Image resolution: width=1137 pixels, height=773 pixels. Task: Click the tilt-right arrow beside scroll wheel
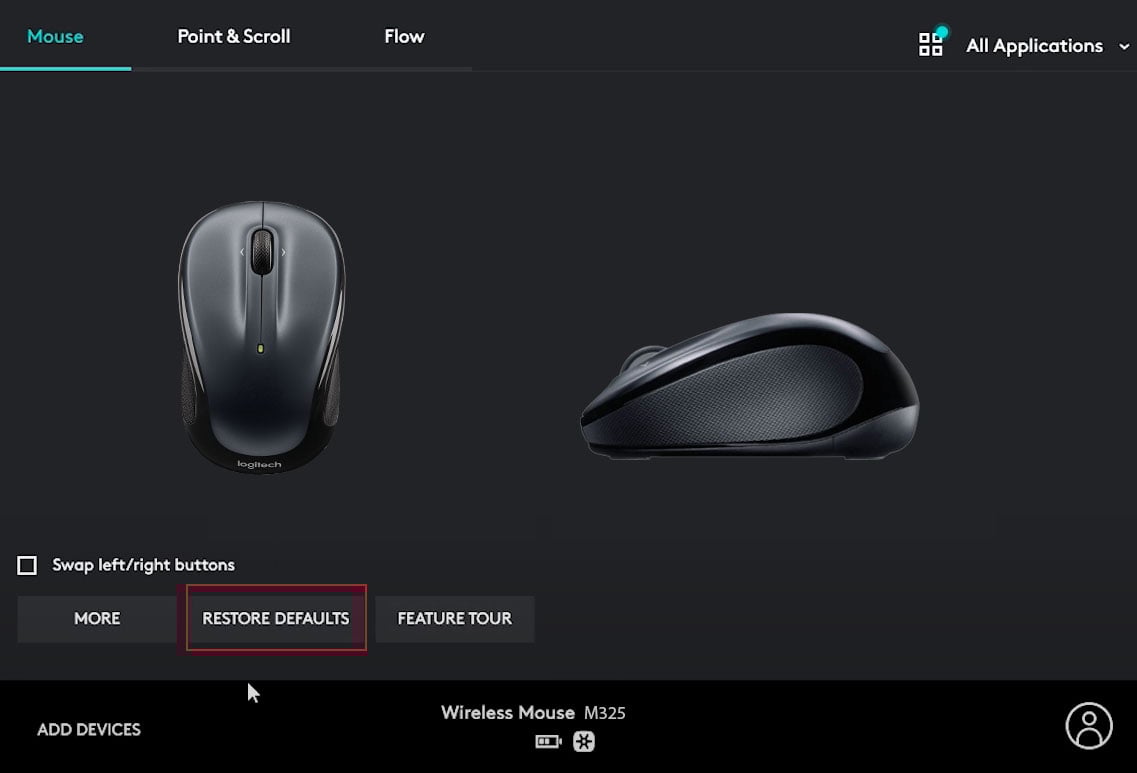point(283,252)
